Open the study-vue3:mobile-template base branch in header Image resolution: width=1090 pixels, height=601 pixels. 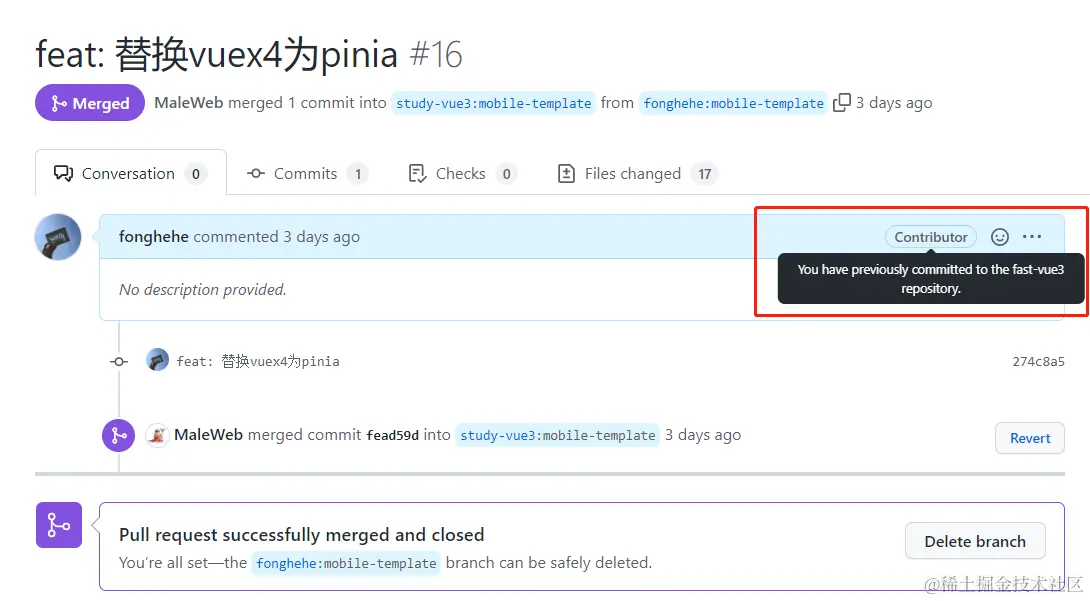494,103
